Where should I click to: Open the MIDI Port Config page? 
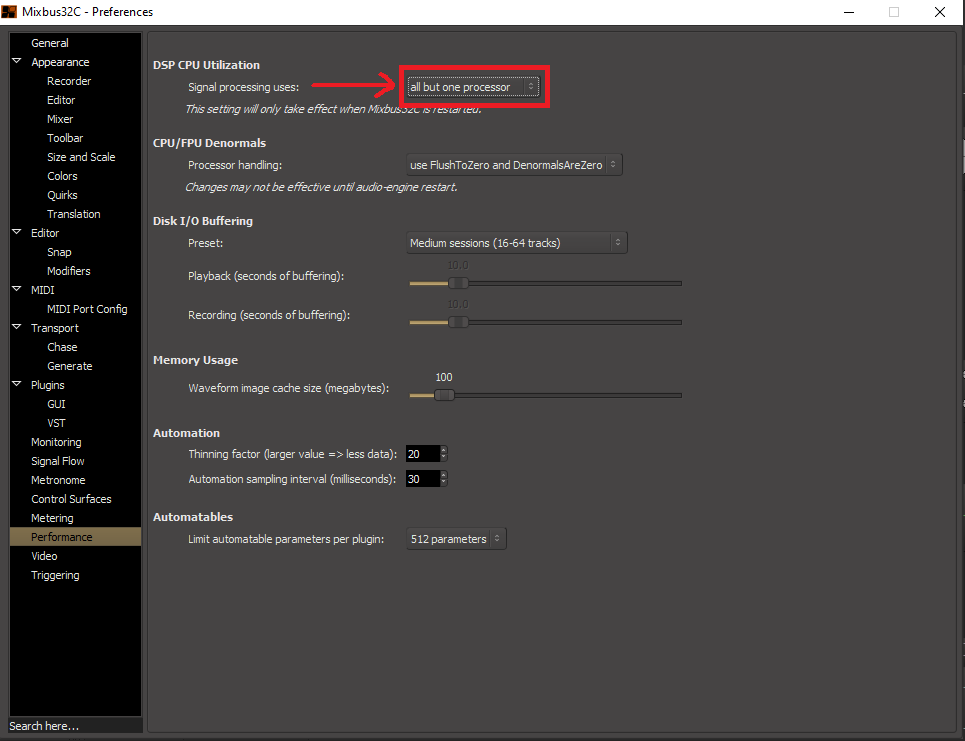[x=87, y=309]
